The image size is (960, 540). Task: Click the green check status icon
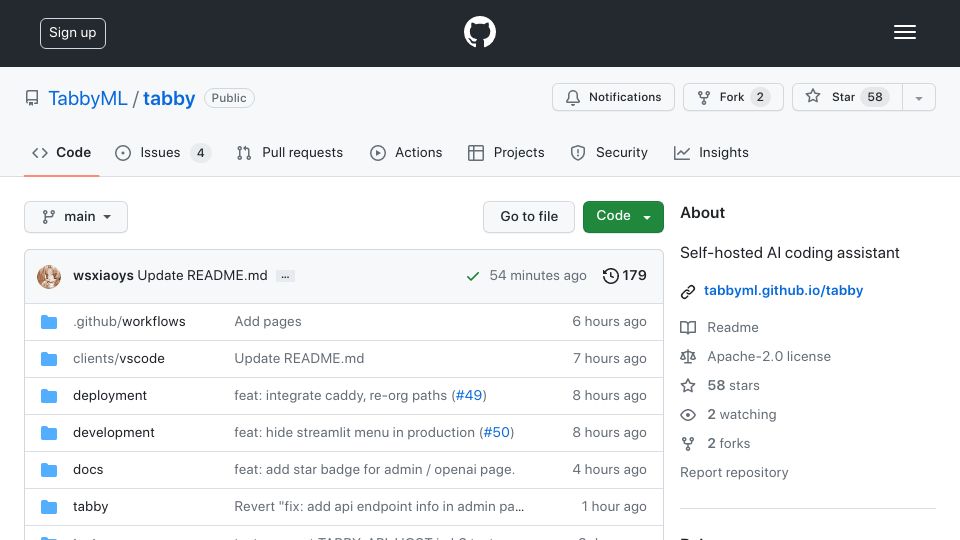(472, 276)
